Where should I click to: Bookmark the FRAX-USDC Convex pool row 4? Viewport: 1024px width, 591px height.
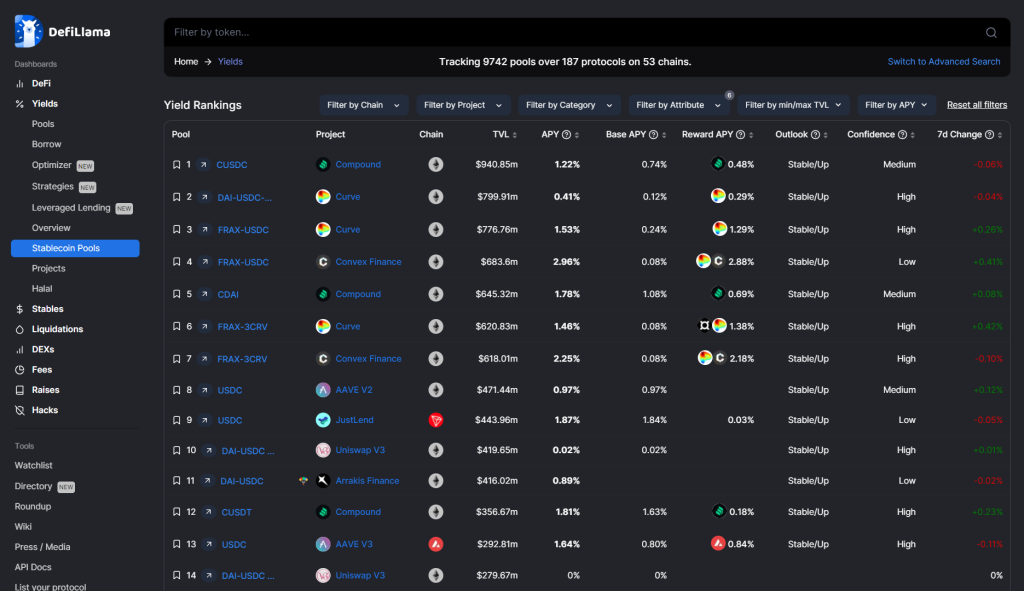click(176, 262)
